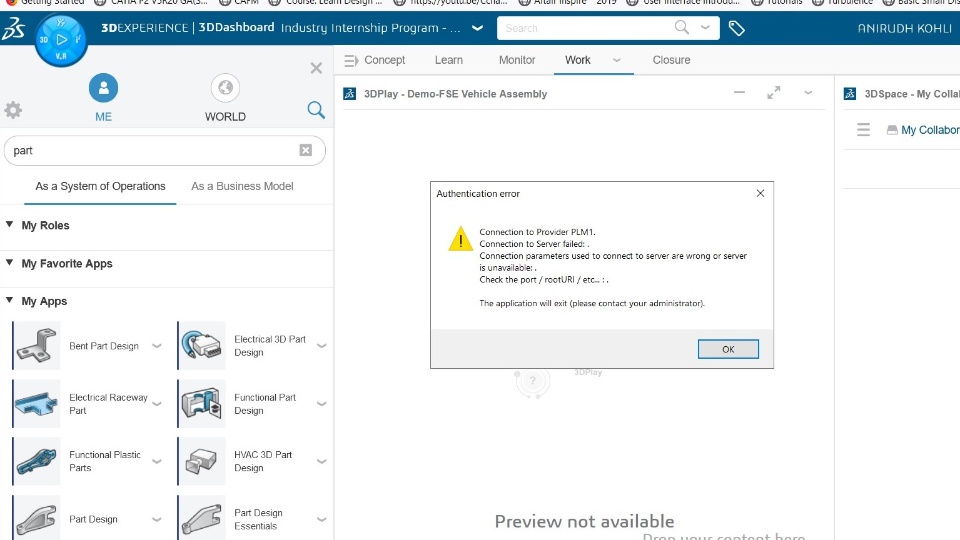The width and height of the screenshot is (960, 540).
Task: Expand the dashboard title dropdown
Action: pos(478,28)
